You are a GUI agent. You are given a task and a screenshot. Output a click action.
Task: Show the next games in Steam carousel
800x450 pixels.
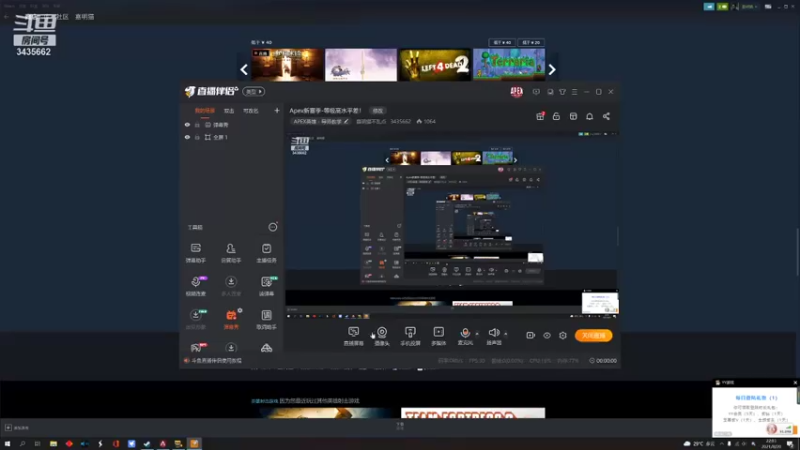point(552,69)
